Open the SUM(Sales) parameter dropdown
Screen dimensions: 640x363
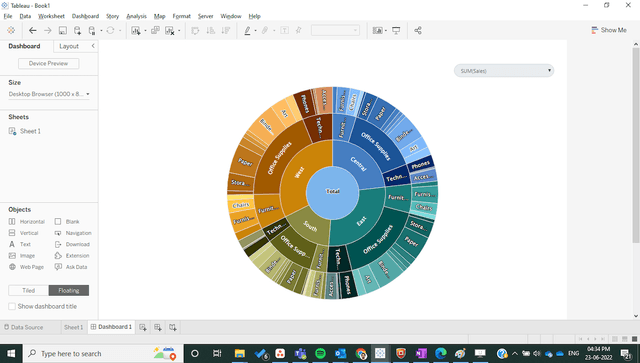pyautogui.click(x=504, y=71)
